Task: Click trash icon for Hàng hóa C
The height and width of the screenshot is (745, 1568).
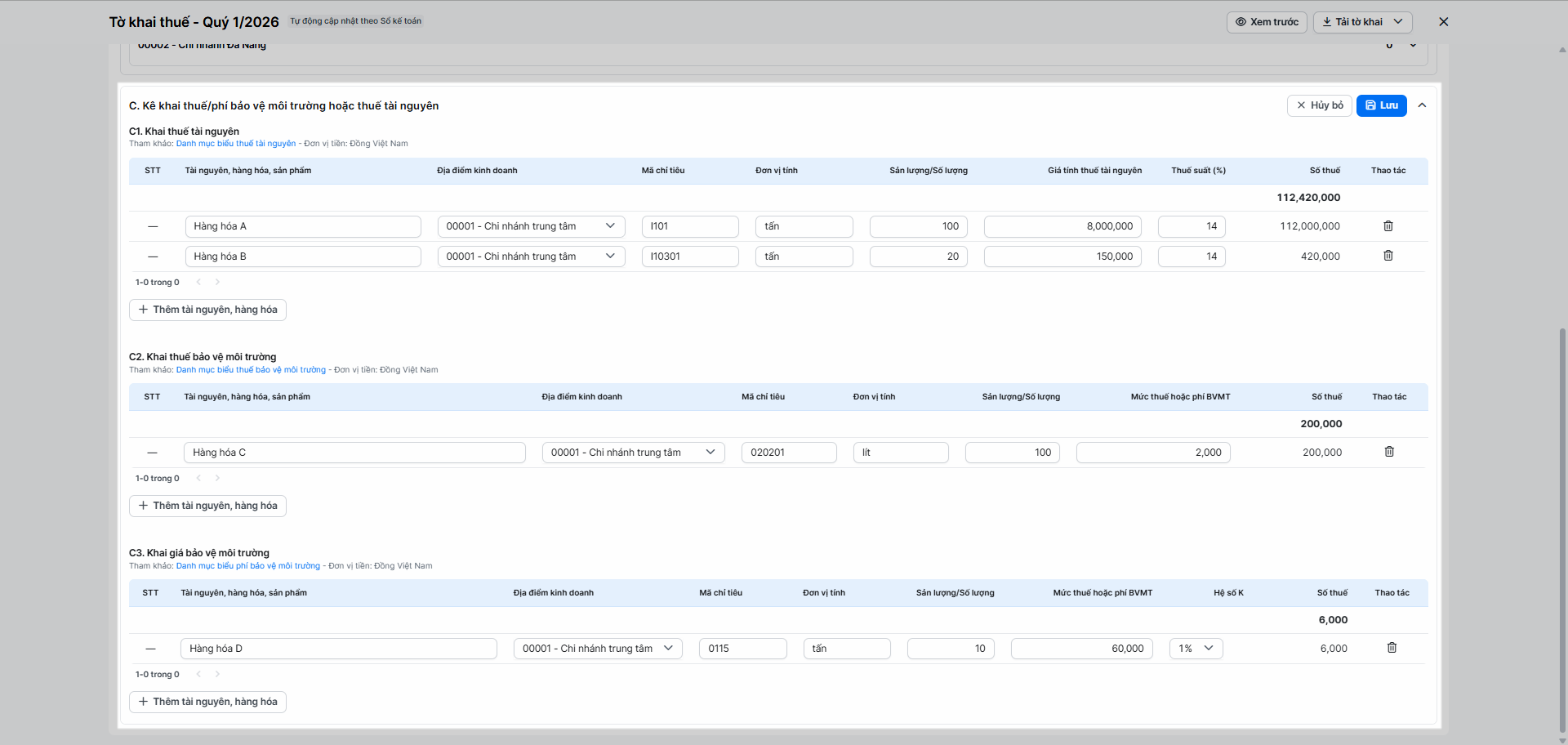Action: tap(1388, 452)
